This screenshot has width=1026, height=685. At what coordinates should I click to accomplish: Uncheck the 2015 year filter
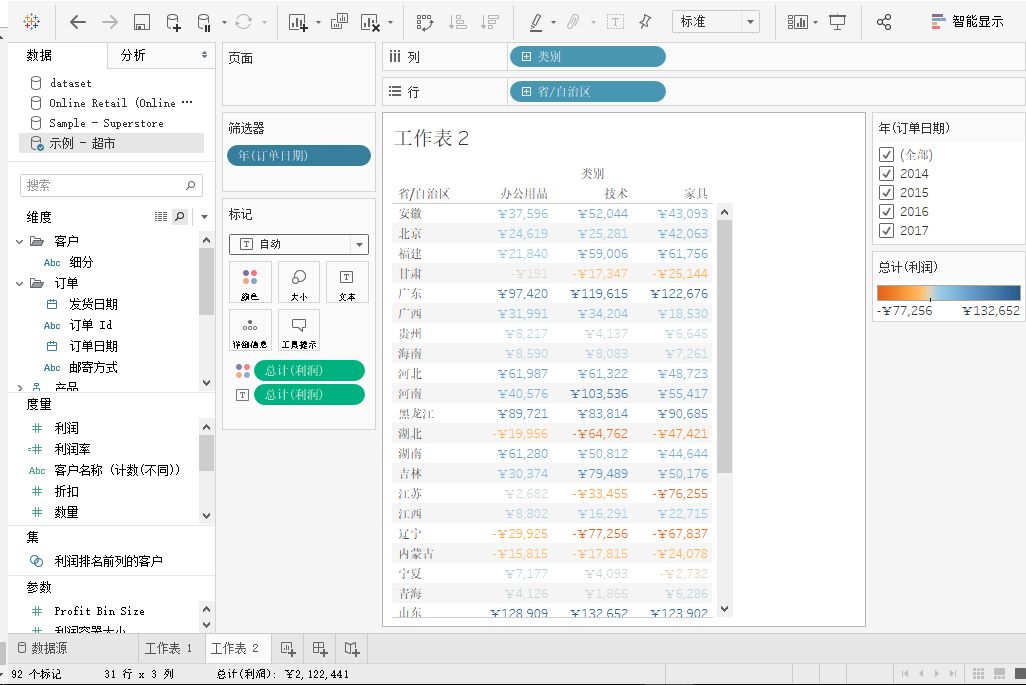tap(887, 192)
